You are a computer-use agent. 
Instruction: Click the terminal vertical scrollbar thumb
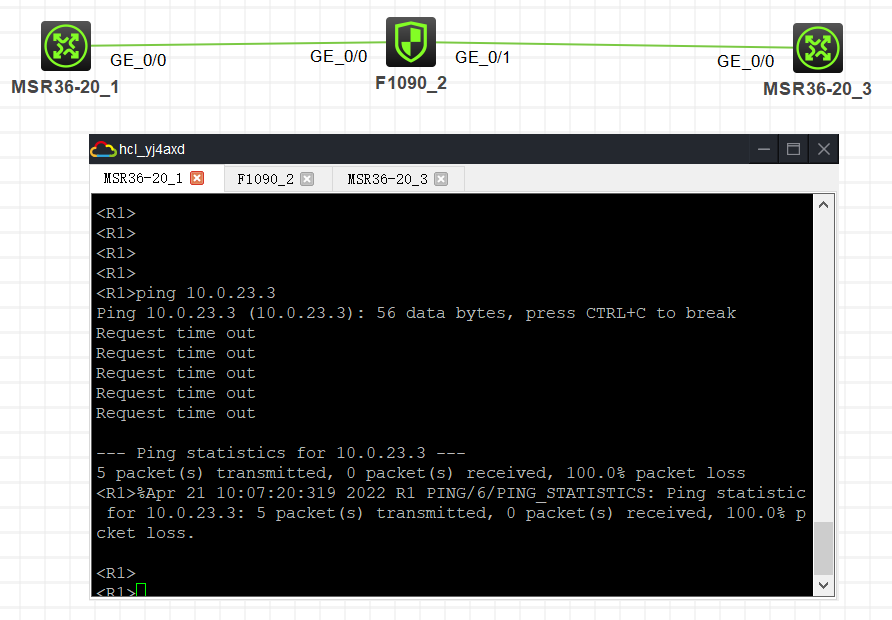point(823,548)
